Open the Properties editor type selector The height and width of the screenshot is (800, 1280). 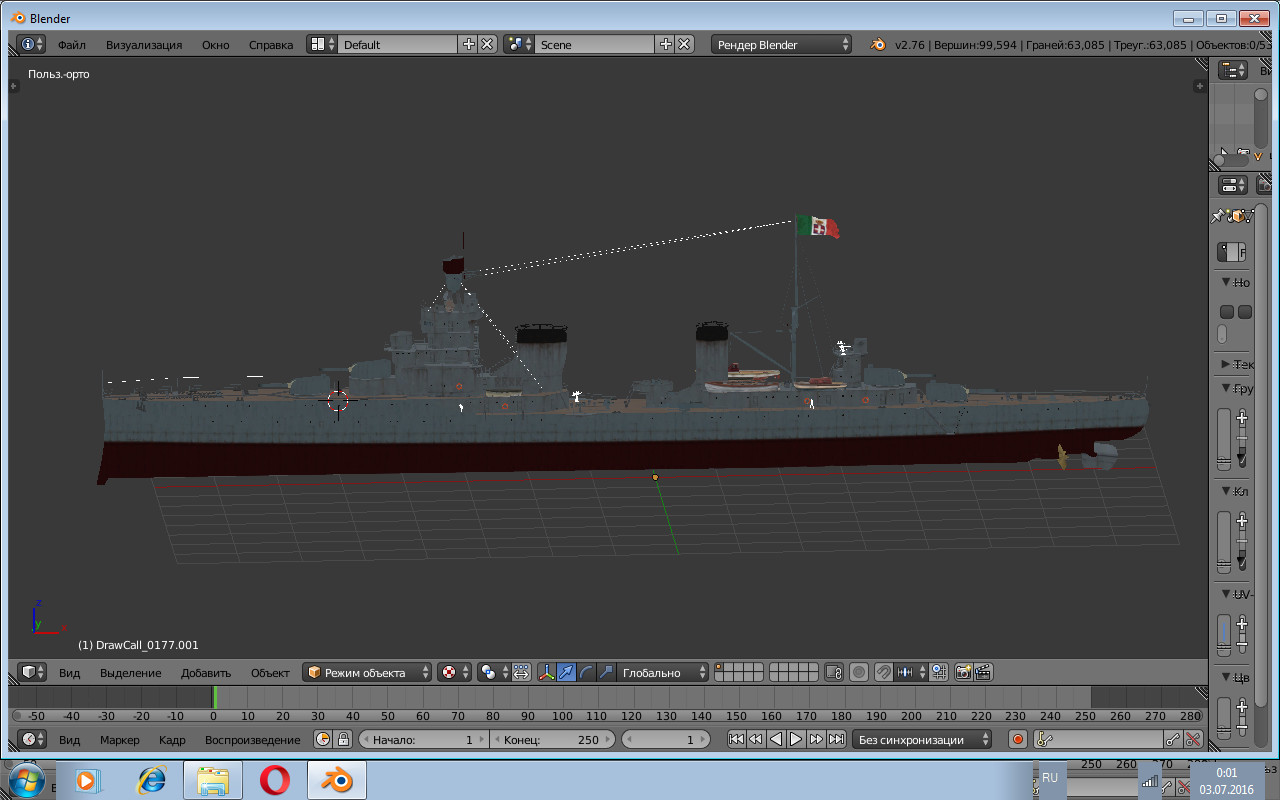point(1233,185)
